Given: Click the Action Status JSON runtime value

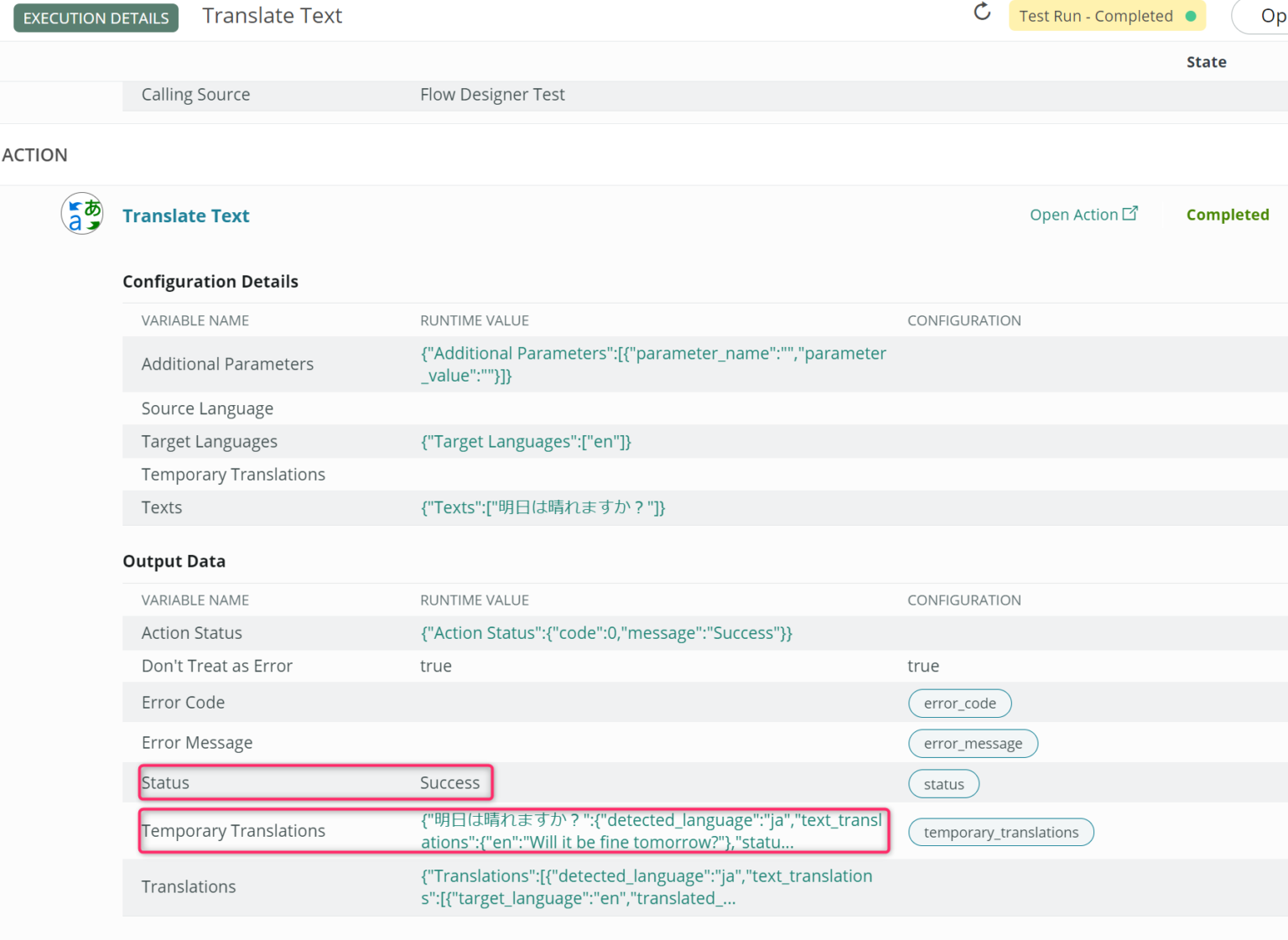Looking at the screenshot, I should (x=606, y=632).
